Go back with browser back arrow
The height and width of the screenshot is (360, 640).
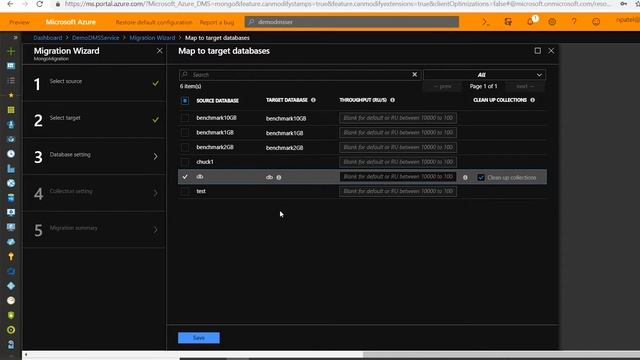[10, 4]
